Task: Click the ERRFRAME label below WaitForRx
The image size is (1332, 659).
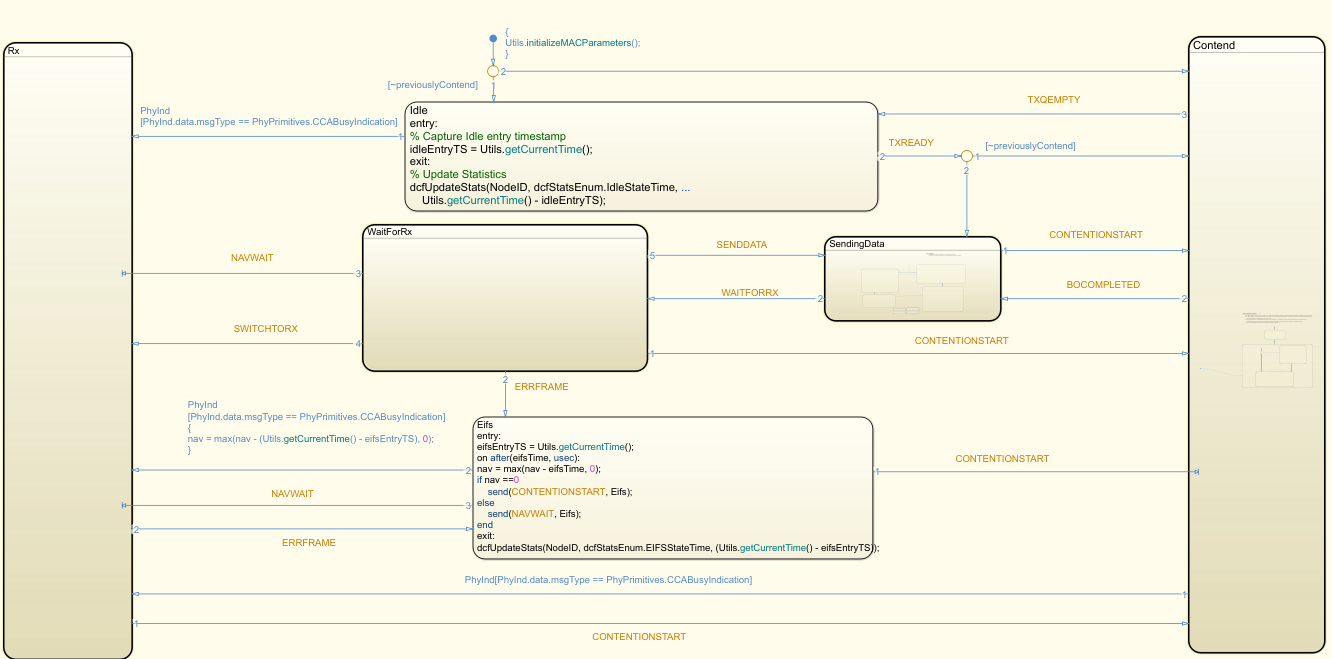Action: click(x=541, y=386)
